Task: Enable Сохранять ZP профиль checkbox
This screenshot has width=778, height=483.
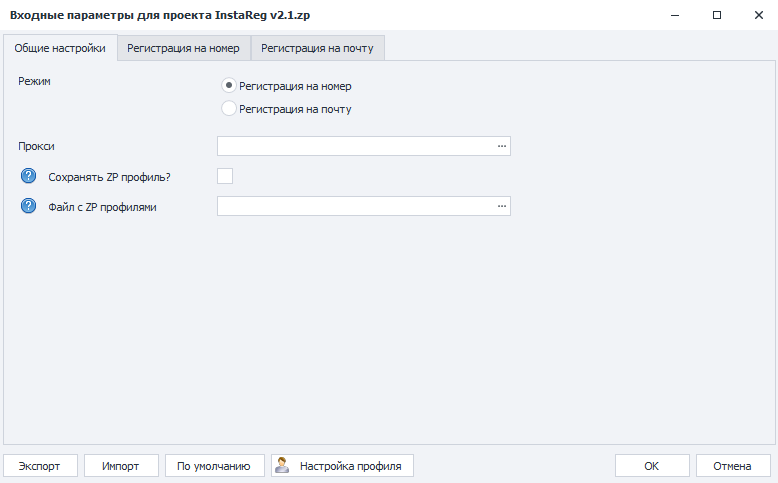Action: click(225, 176)
